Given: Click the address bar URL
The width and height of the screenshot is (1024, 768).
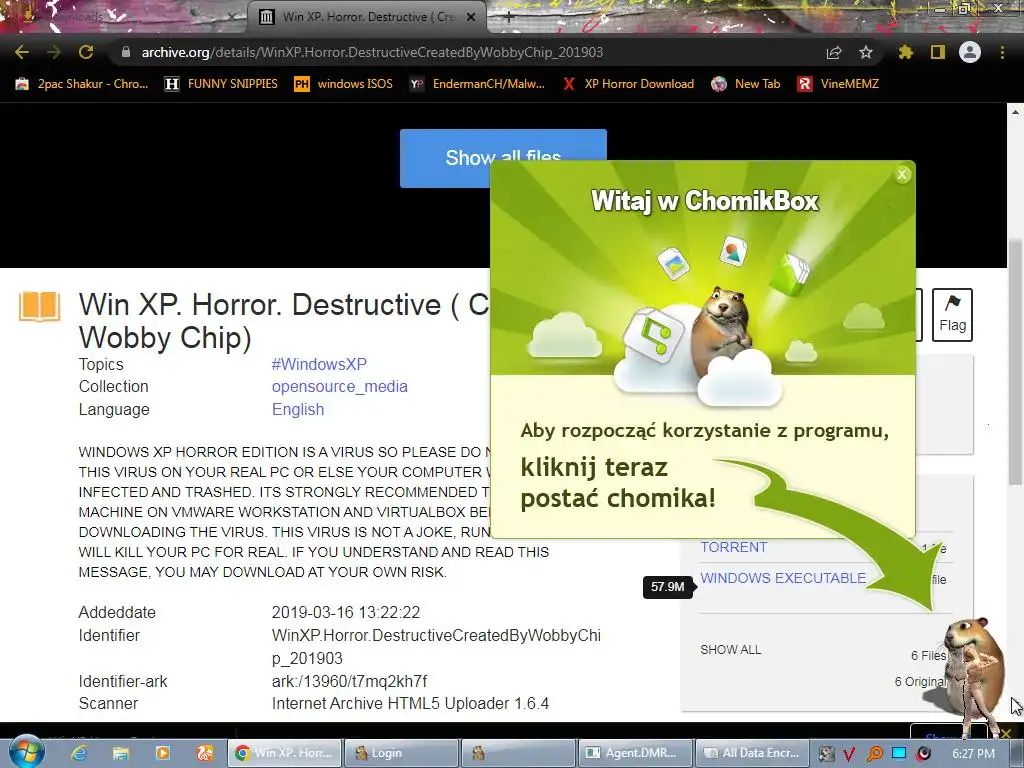Looking at the screenshot, I should point(372,52).
